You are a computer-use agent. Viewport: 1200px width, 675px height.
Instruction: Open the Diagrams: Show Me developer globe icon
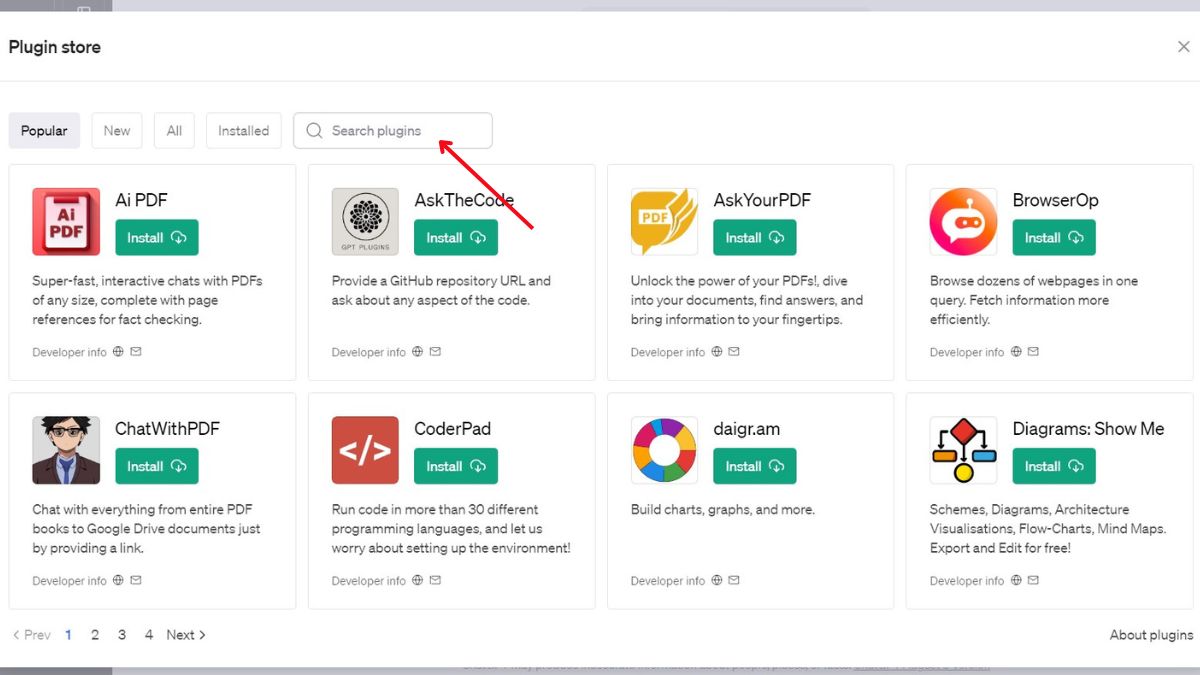1015,580
